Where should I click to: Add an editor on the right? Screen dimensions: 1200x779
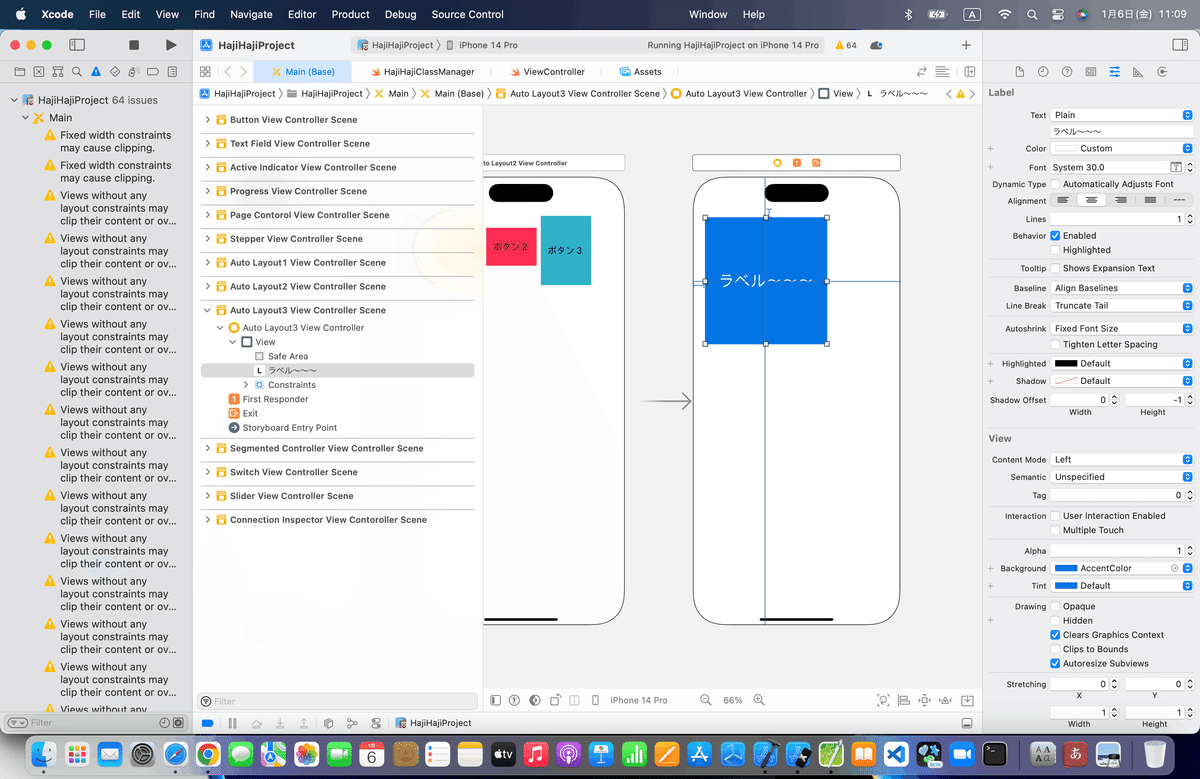[969, 72]
